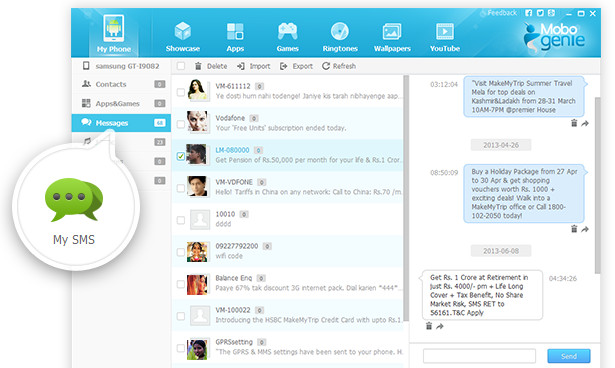
Task: Check the Balance Enq conversation checkbox
Action: click(181, 284)
